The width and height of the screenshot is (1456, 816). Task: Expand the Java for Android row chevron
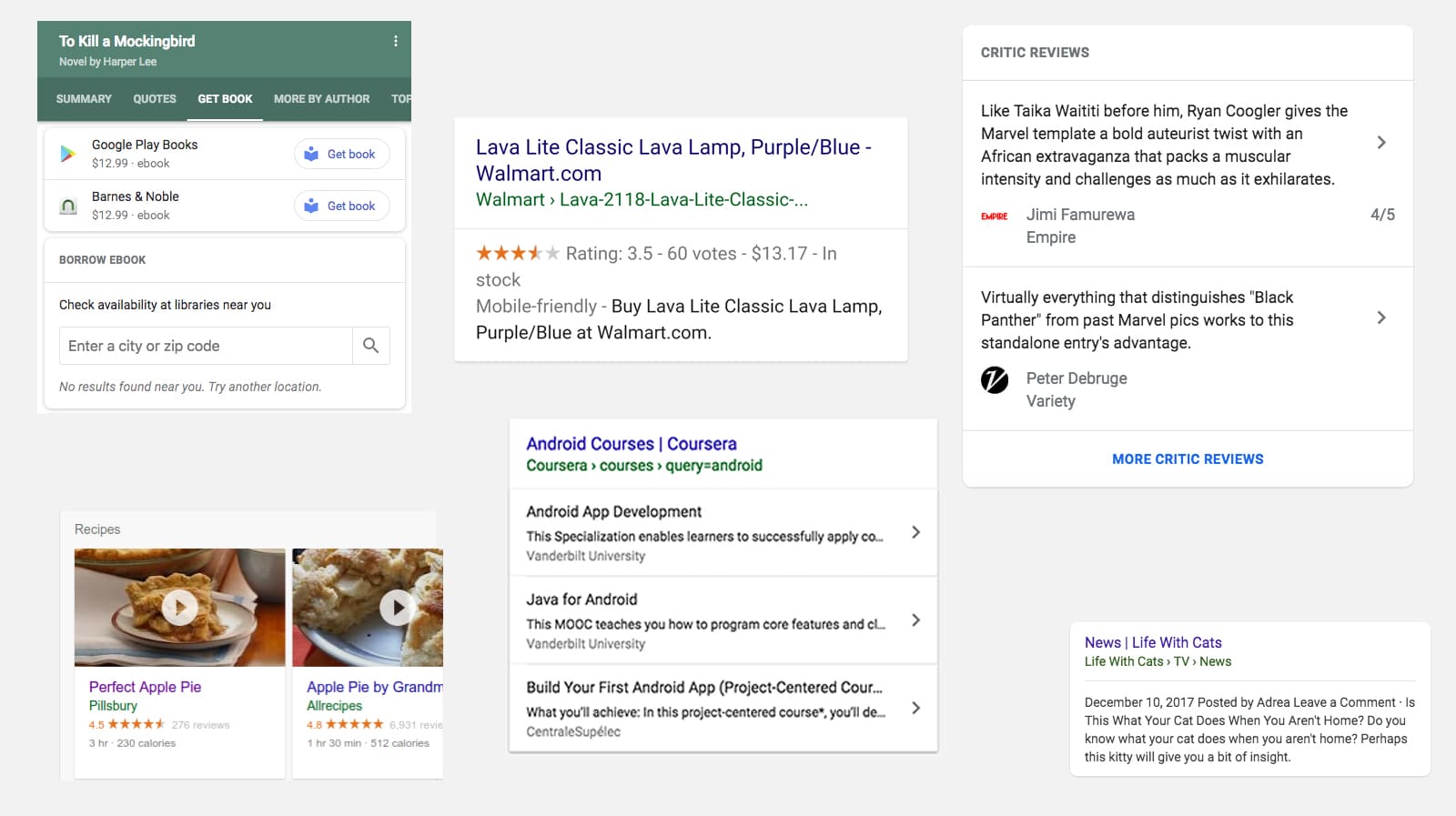[x=915, y=620]
